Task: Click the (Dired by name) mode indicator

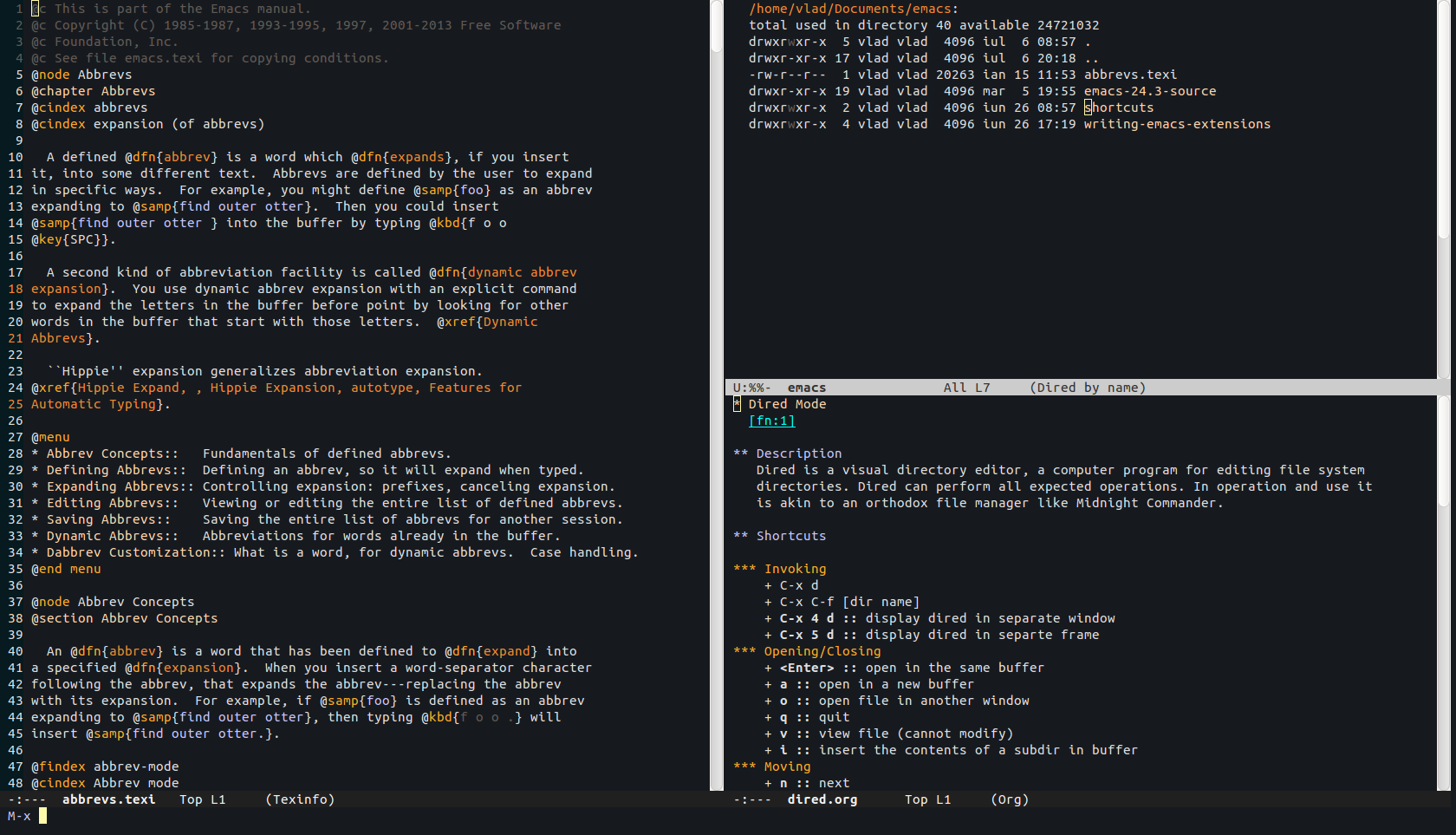Action: coord(1088,388)
